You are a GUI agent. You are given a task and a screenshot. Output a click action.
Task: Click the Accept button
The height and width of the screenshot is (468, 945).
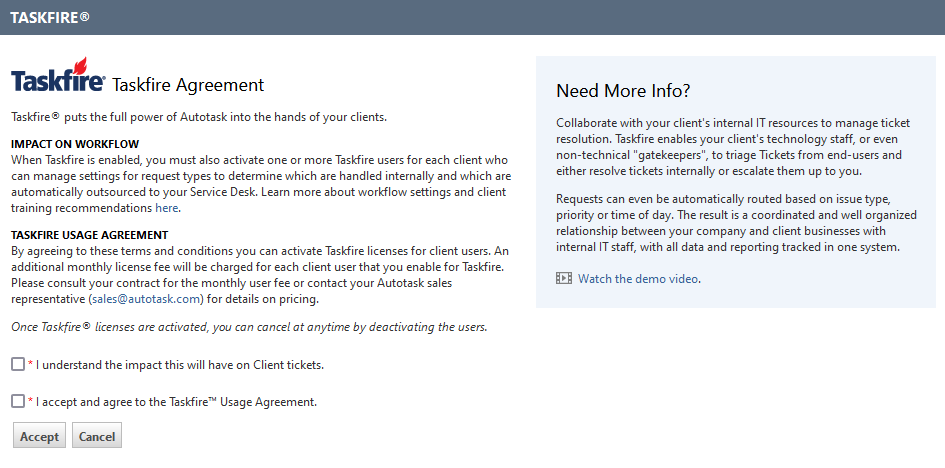[40, 436]
